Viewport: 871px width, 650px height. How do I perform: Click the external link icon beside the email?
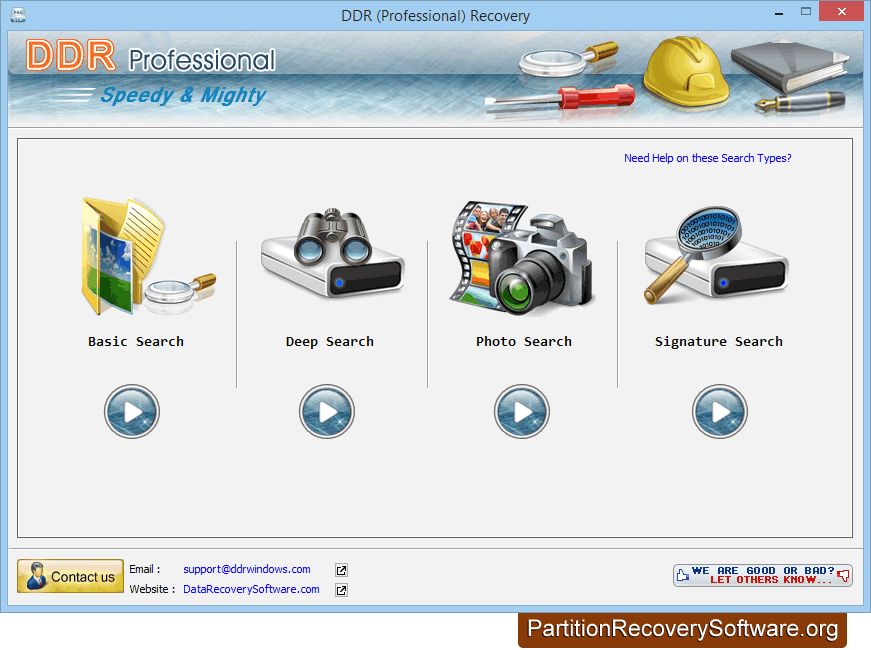pyautogui.click(x=342, y=570)
